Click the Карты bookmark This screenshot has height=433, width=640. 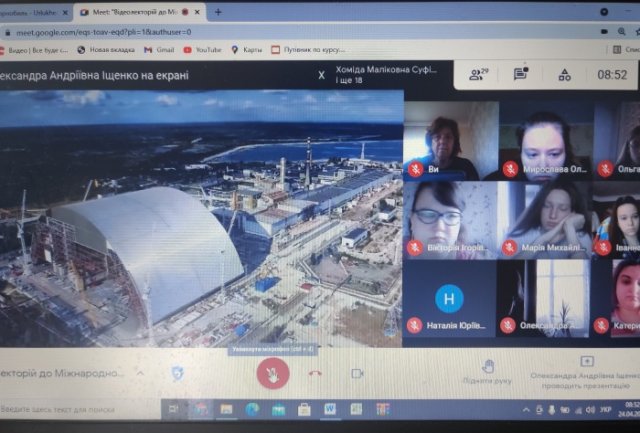[x=247, y=50]
